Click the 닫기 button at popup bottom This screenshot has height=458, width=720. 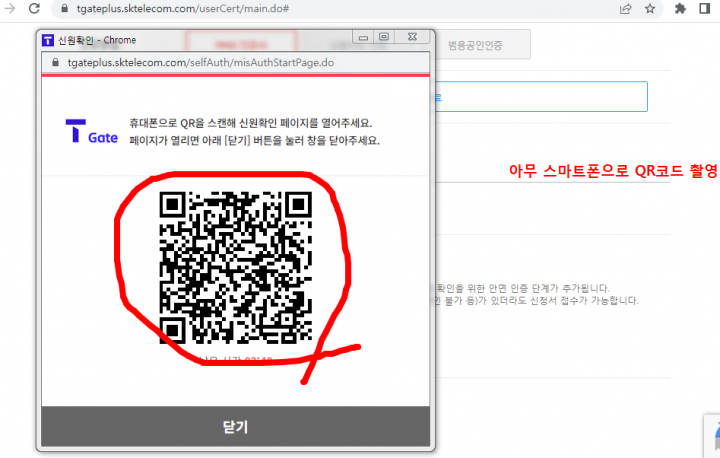[236, 426]
